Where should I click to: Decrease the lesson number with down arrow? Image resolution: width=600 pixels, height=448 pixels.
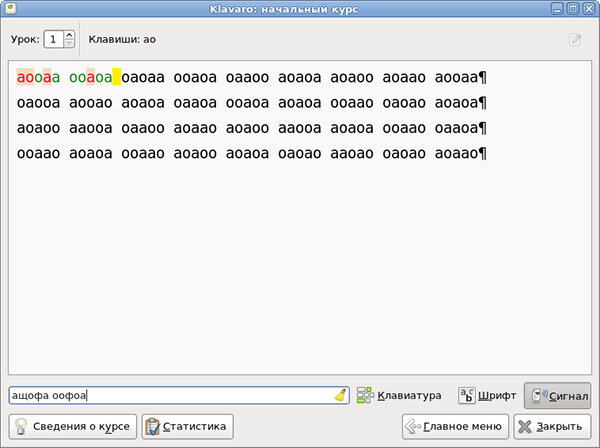point(69,43)
